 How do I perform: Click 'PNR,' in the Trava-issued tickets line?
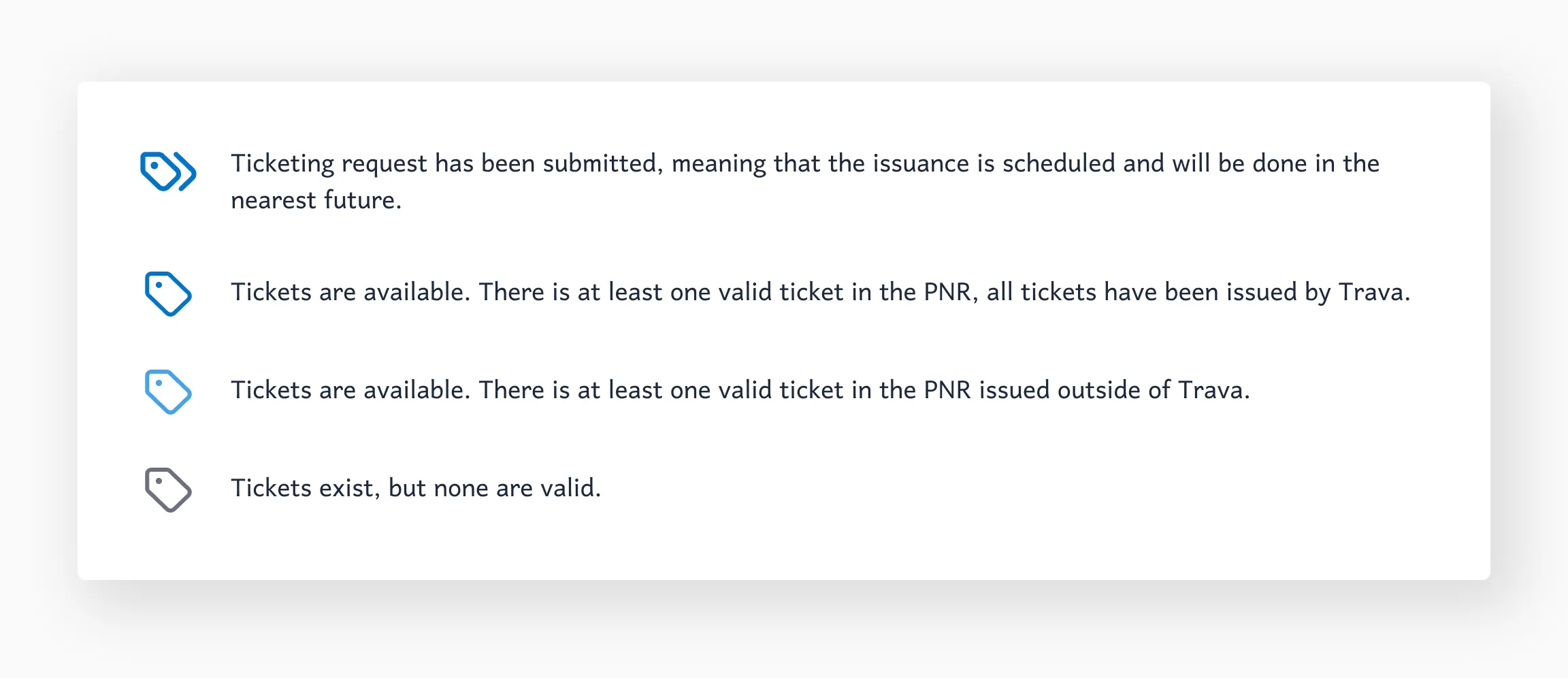coord(951,293)
